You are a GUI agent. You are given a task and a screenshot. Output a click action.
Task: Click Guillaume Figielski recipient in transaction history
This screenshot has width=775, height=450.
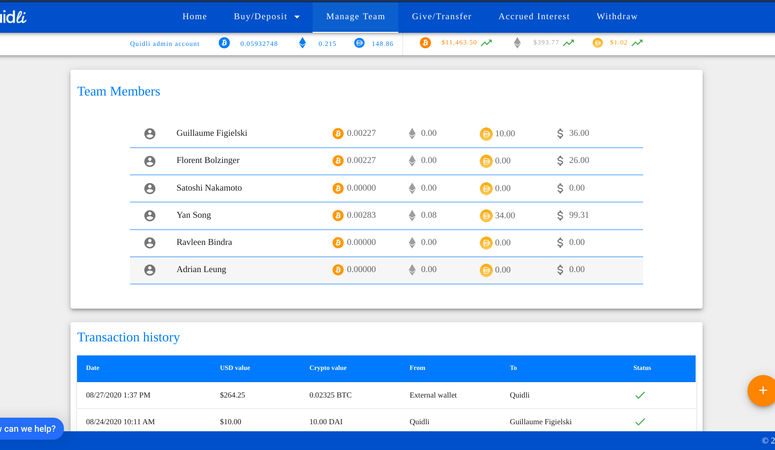click(540, 422)
